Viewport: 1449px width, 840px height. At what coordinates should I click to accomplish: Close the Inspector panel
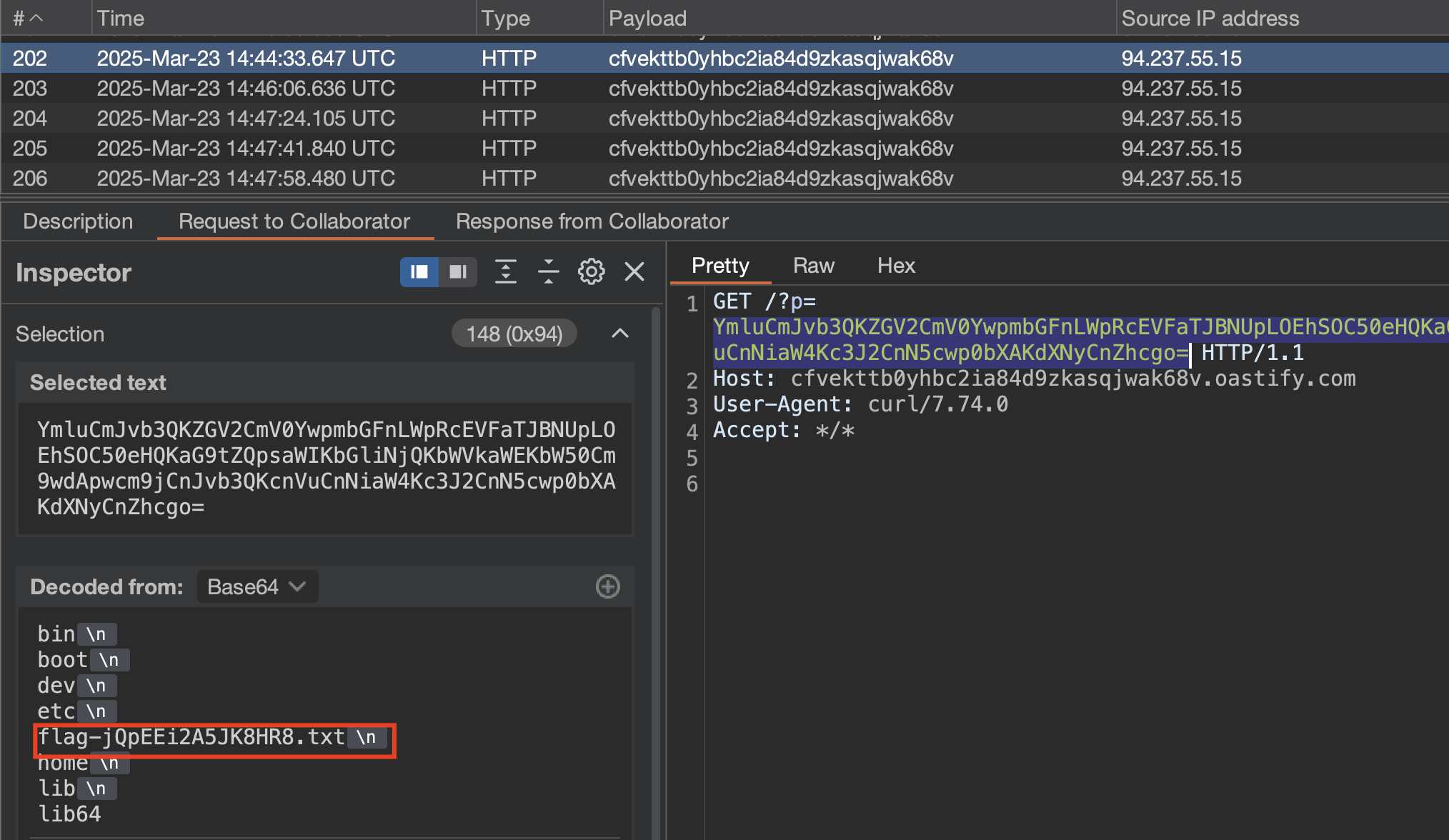(634, 272)
